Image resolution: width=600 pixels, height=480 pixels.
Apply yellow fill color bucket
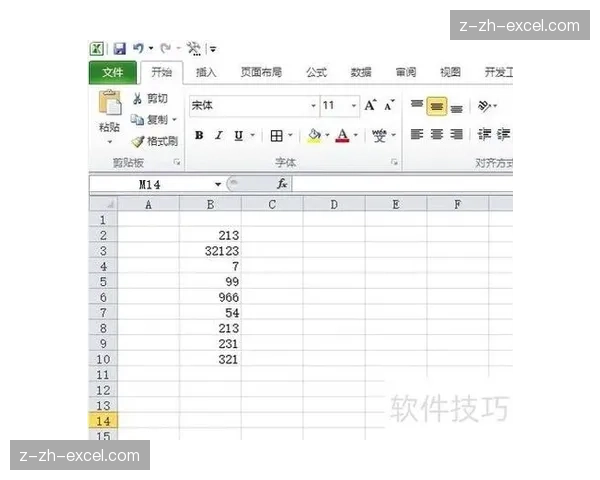click(314, 136)
